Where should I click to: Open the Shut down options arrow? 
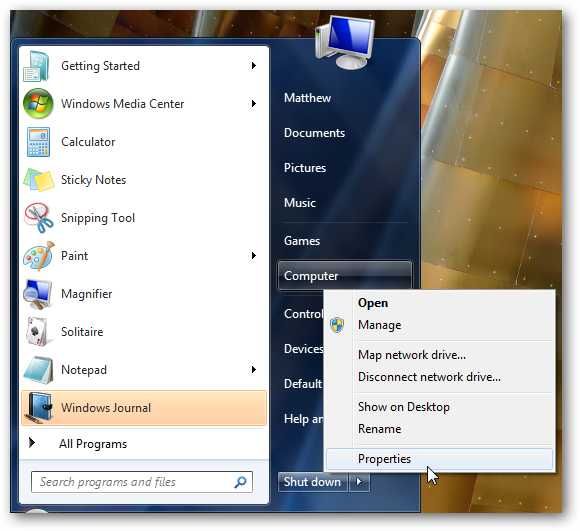click(x=359, y=482)
